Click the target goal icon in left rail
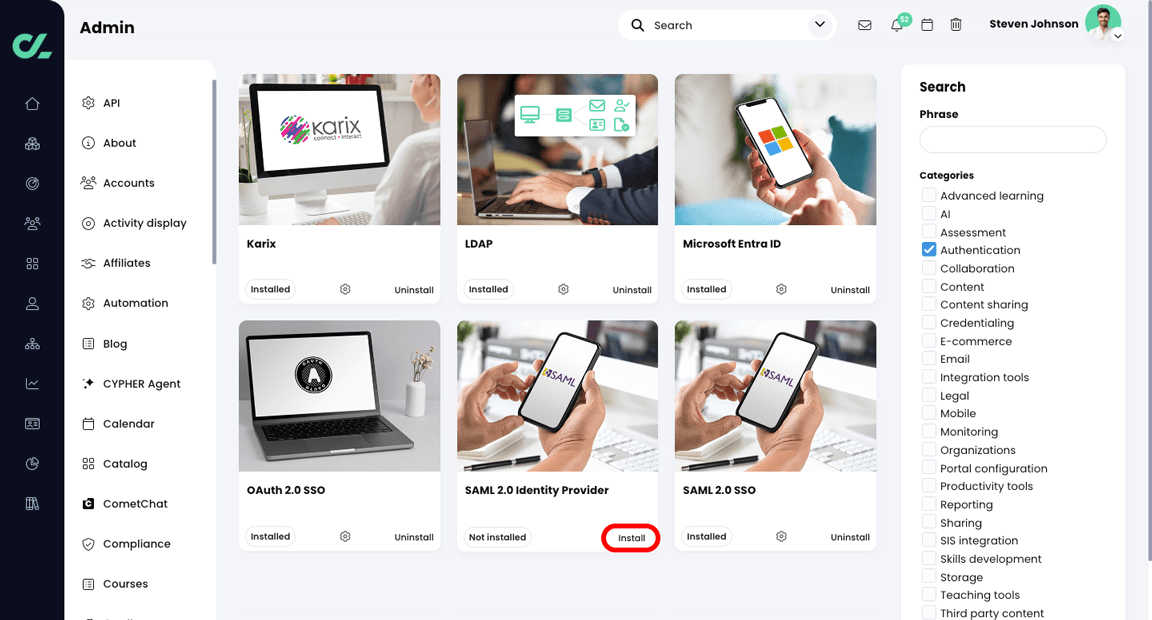The height and width of the screenshot is (620, 1152). [32, 184]
